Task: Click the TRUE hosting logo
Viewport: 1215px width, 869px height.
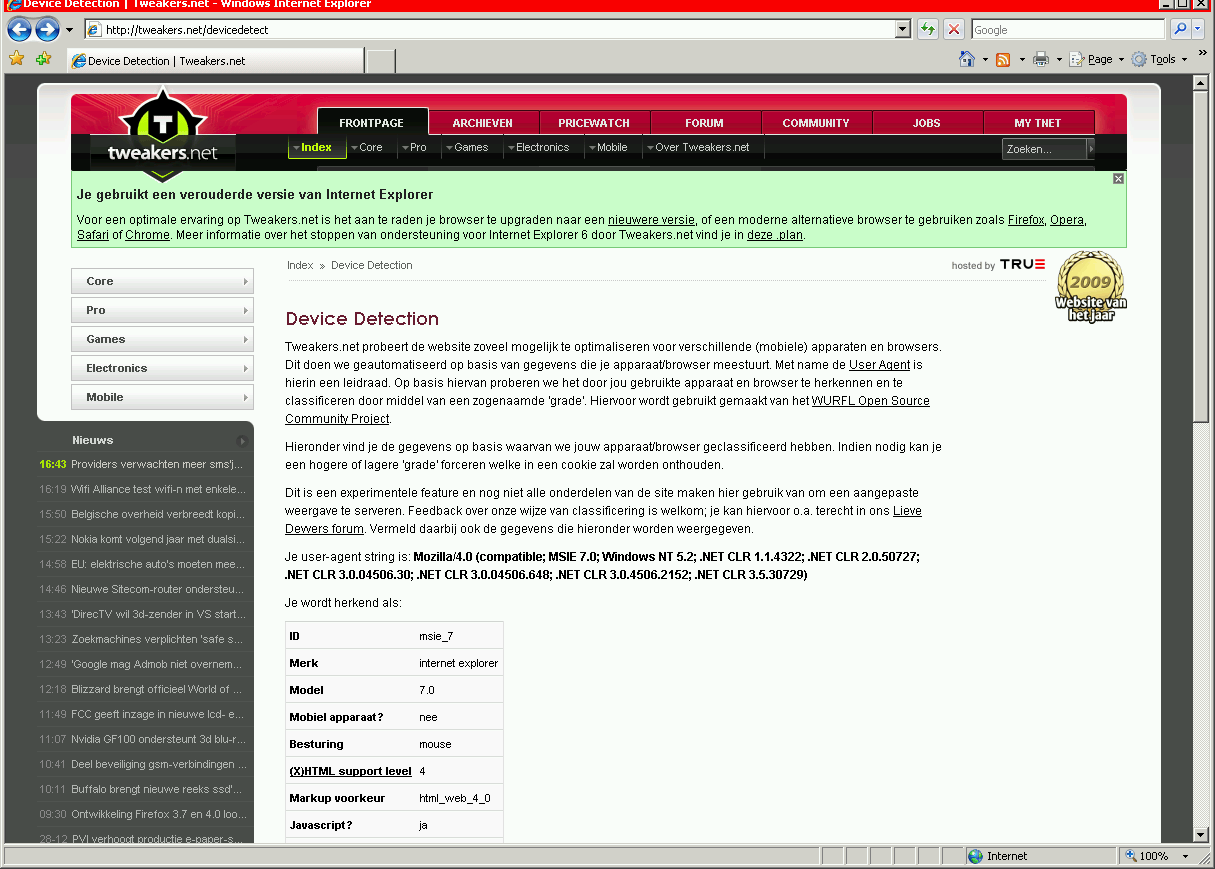Action: pyautogui.click(x=1022, y=265)
